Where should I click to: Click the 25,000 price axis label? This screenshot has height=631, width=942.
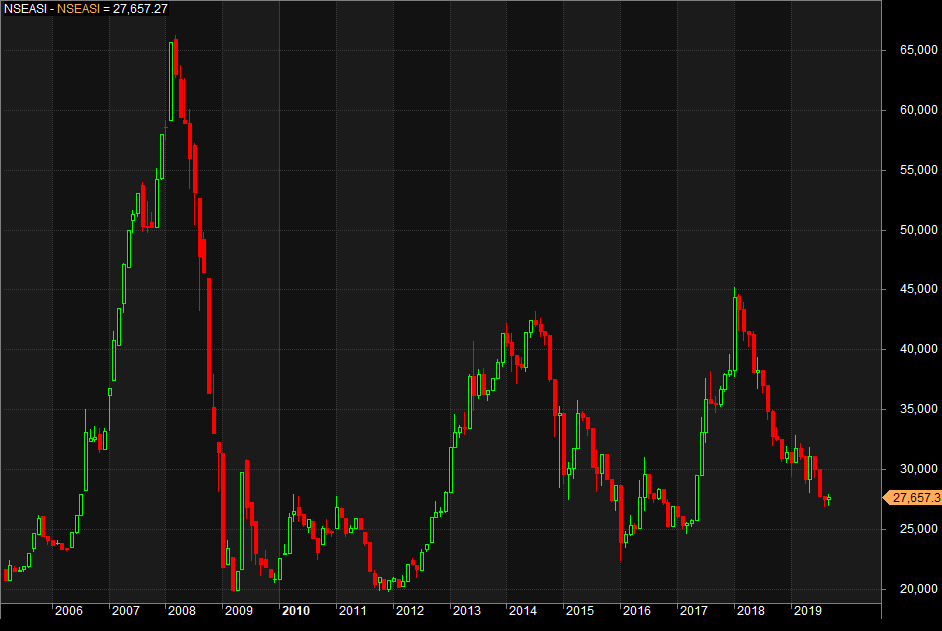(918, 529)
